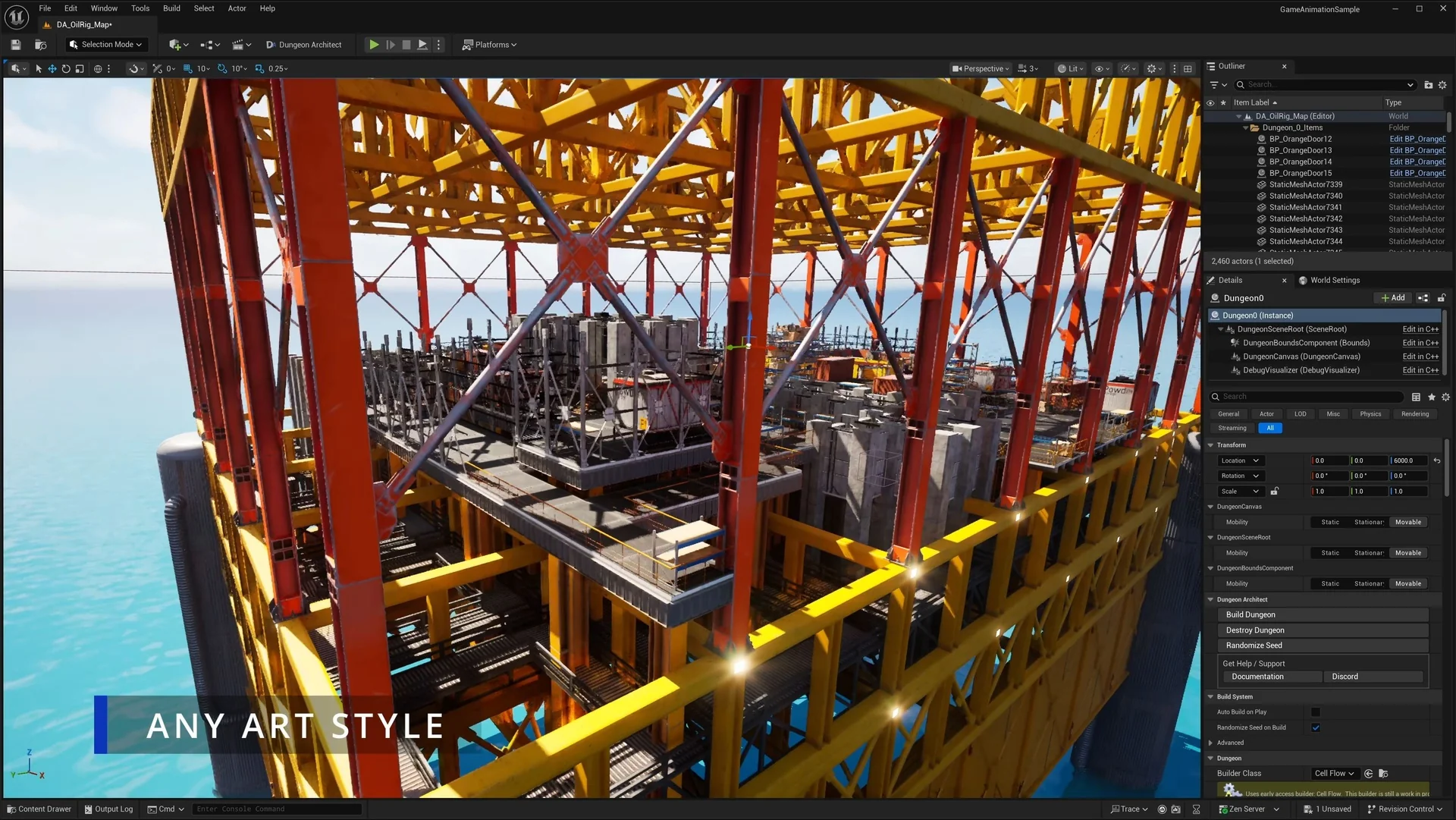Select the rotate transform tool icon
The image size is (1456, 820).
(66, 68)
